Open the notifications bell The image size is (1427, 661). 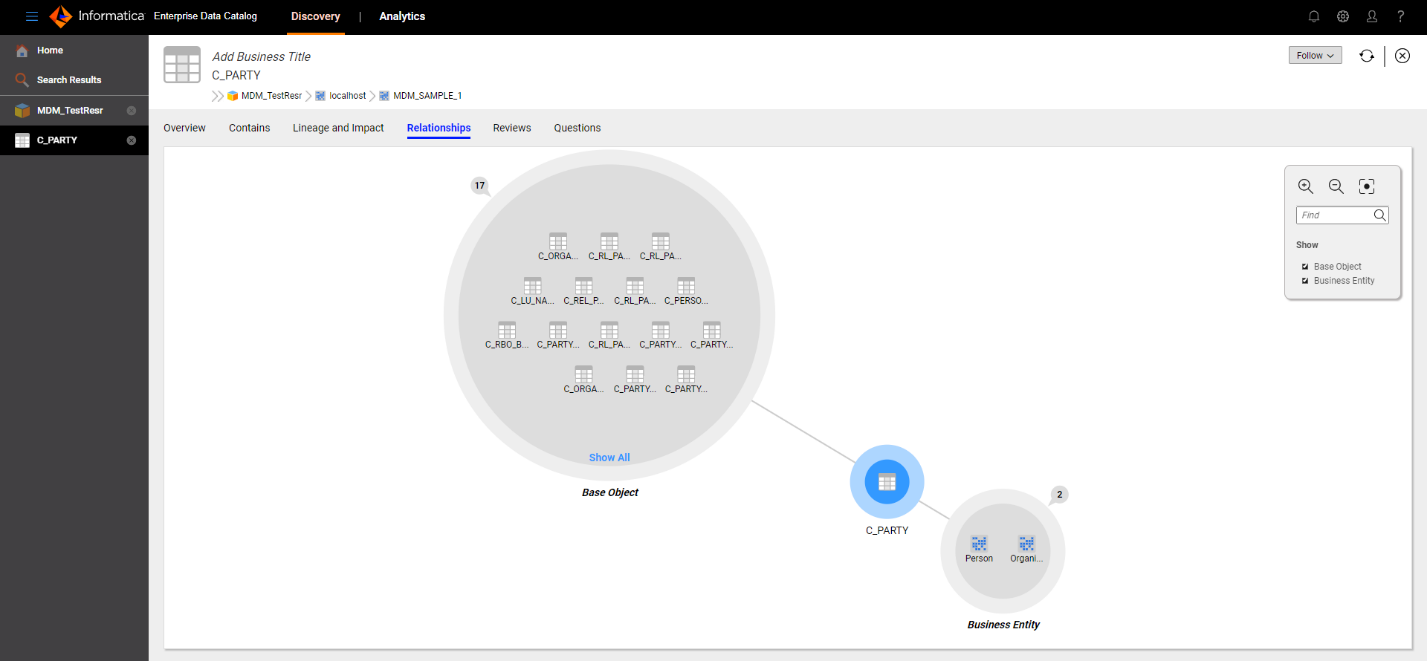point(1314,16)
